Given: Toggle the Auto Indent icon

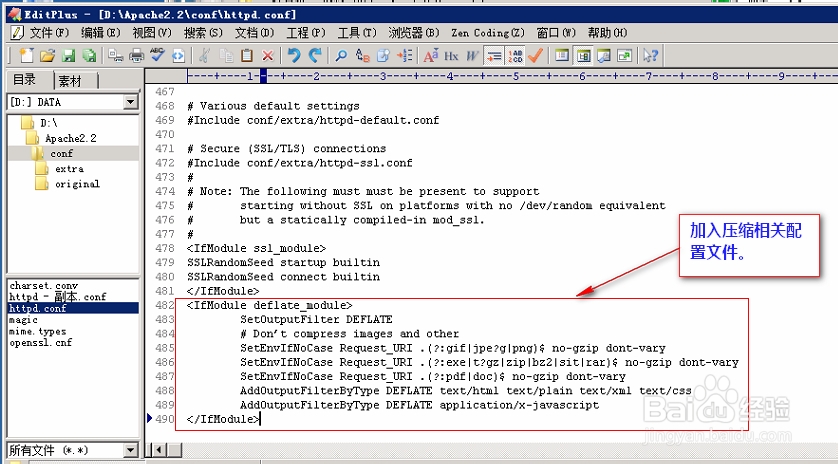Looking at the screenshot, I should 494,56.
